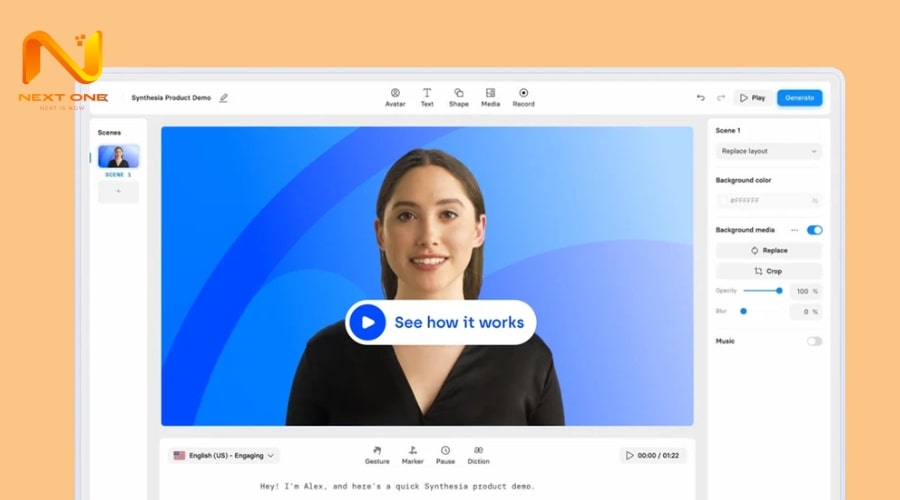900x500 pixels.
Task: Click the redo arrow icon
Action: (x=721, y=98)
